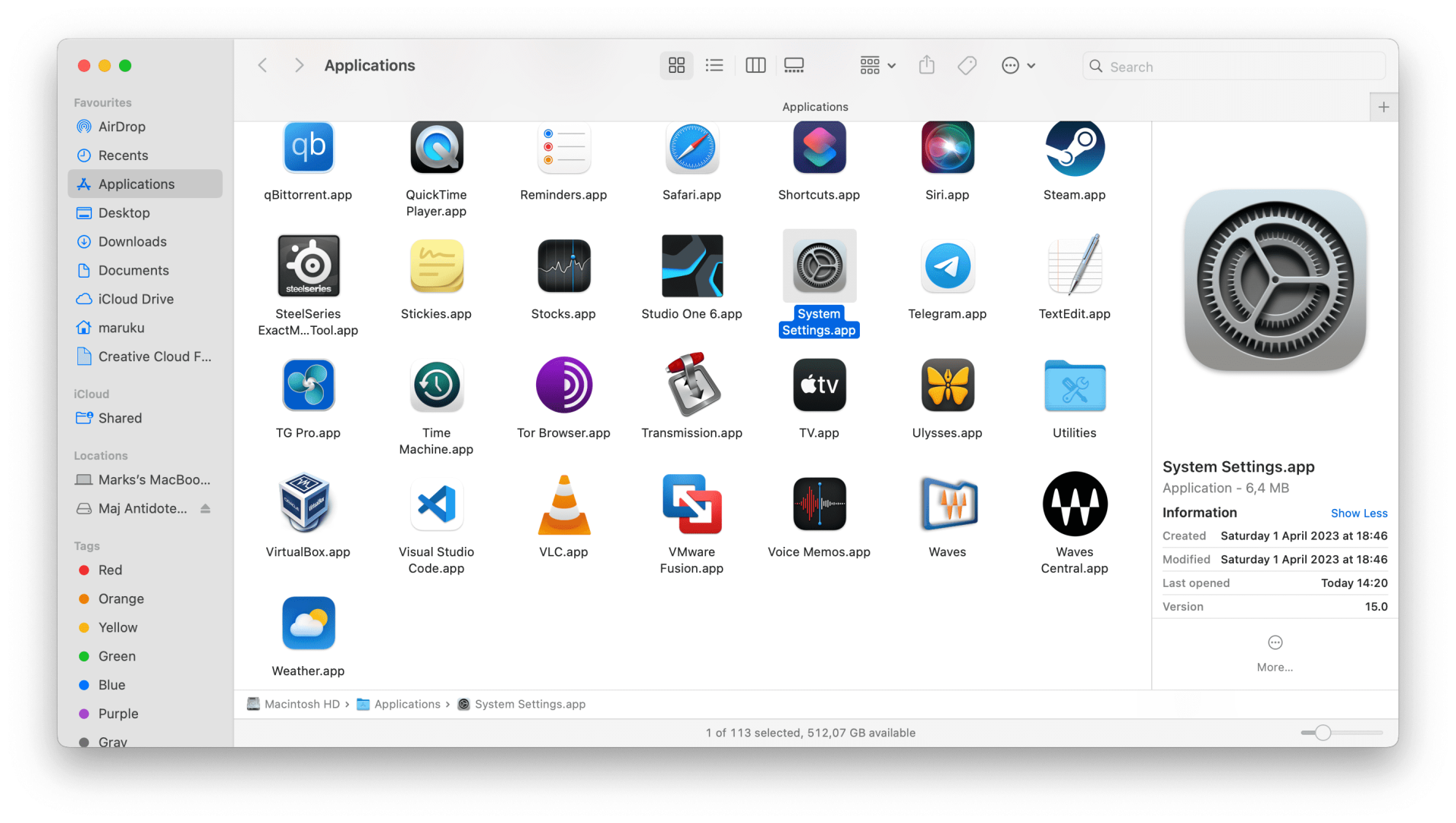Image resolution: width=1456 pixels, height=823 pixels.
Task: Click the Search field
Action: [1234, 66]
